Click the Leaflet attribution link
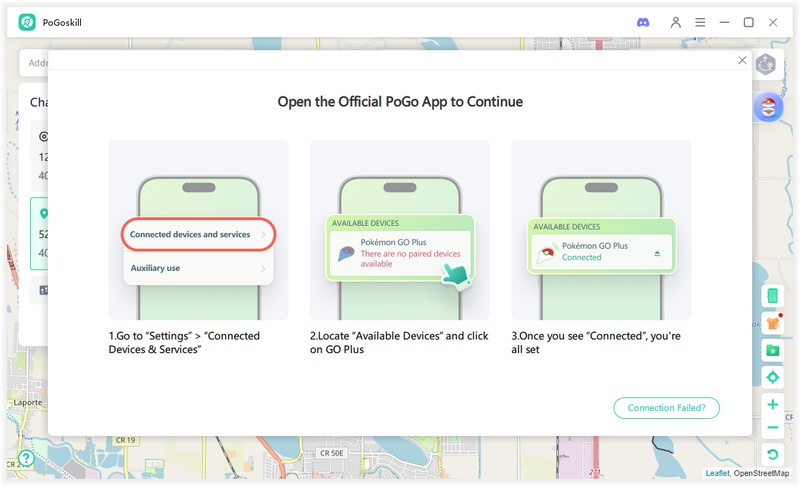 pyautogui.click(x=717, y=474)
